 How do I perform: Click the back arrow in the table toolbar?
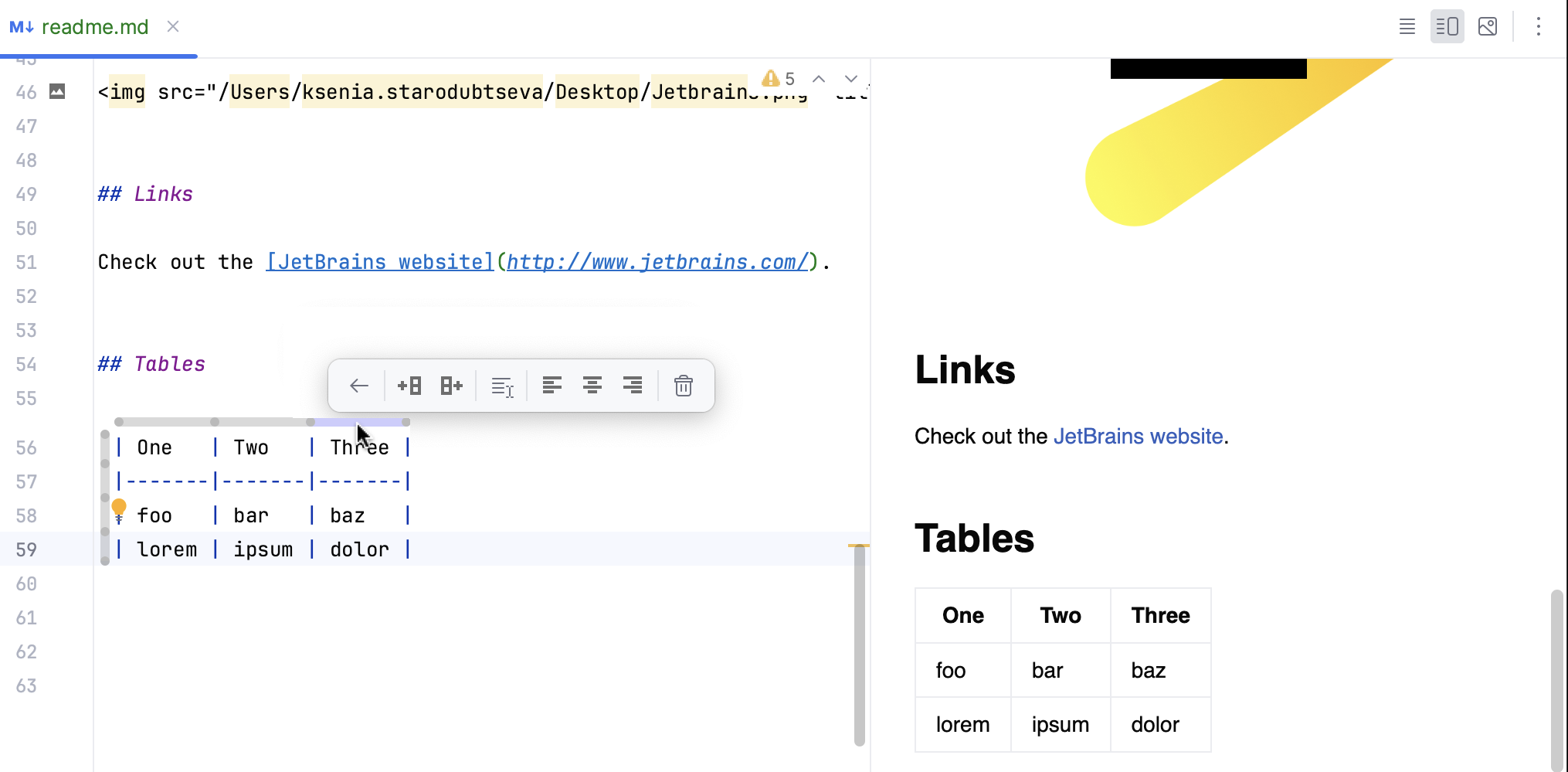(358, 385)
